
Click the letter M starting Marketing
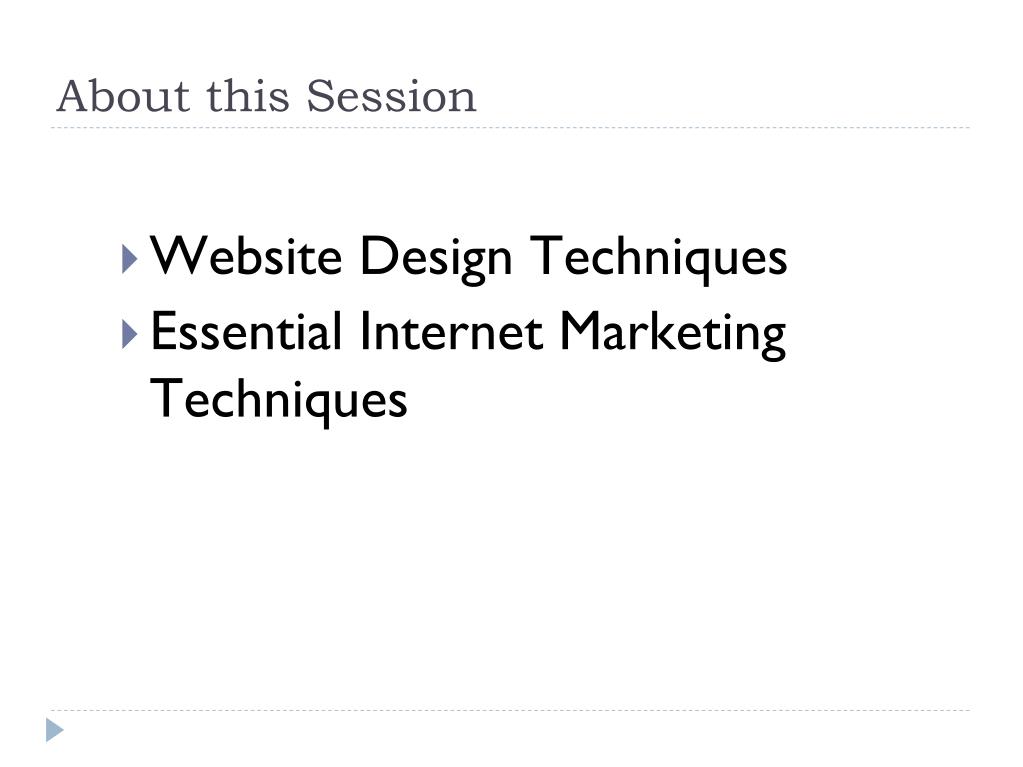pyautogui.click(x=581, y=331)
